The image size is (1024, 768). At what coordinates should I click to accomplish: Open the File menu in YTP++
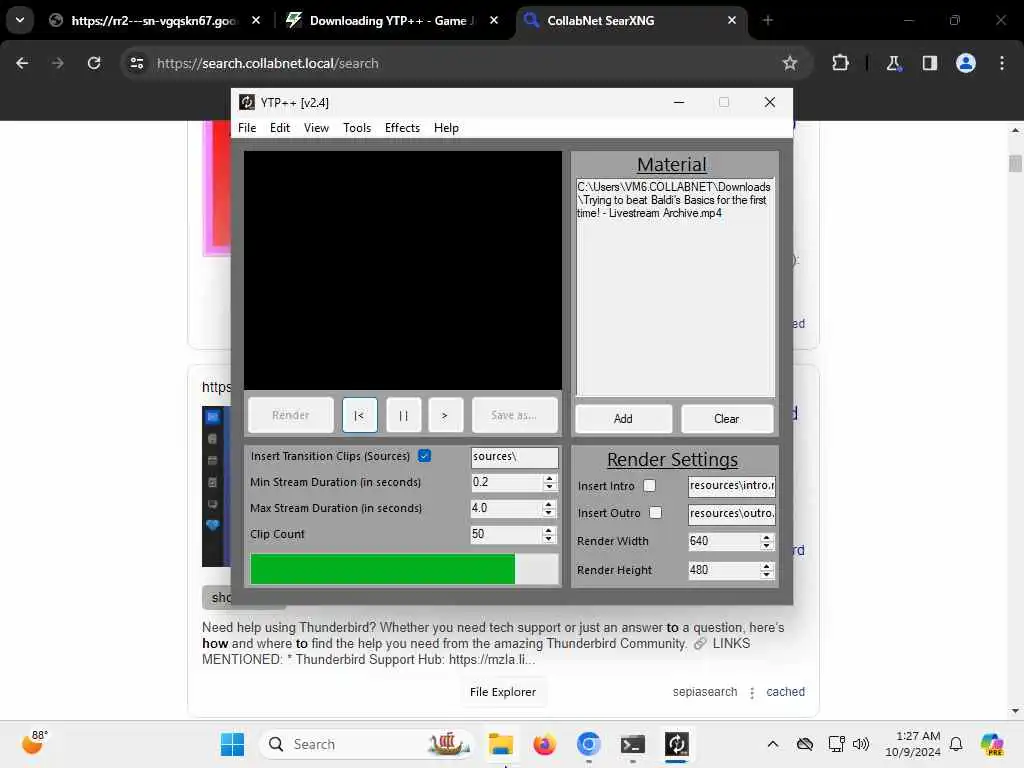pyautogui.click(x=247, y=128)
